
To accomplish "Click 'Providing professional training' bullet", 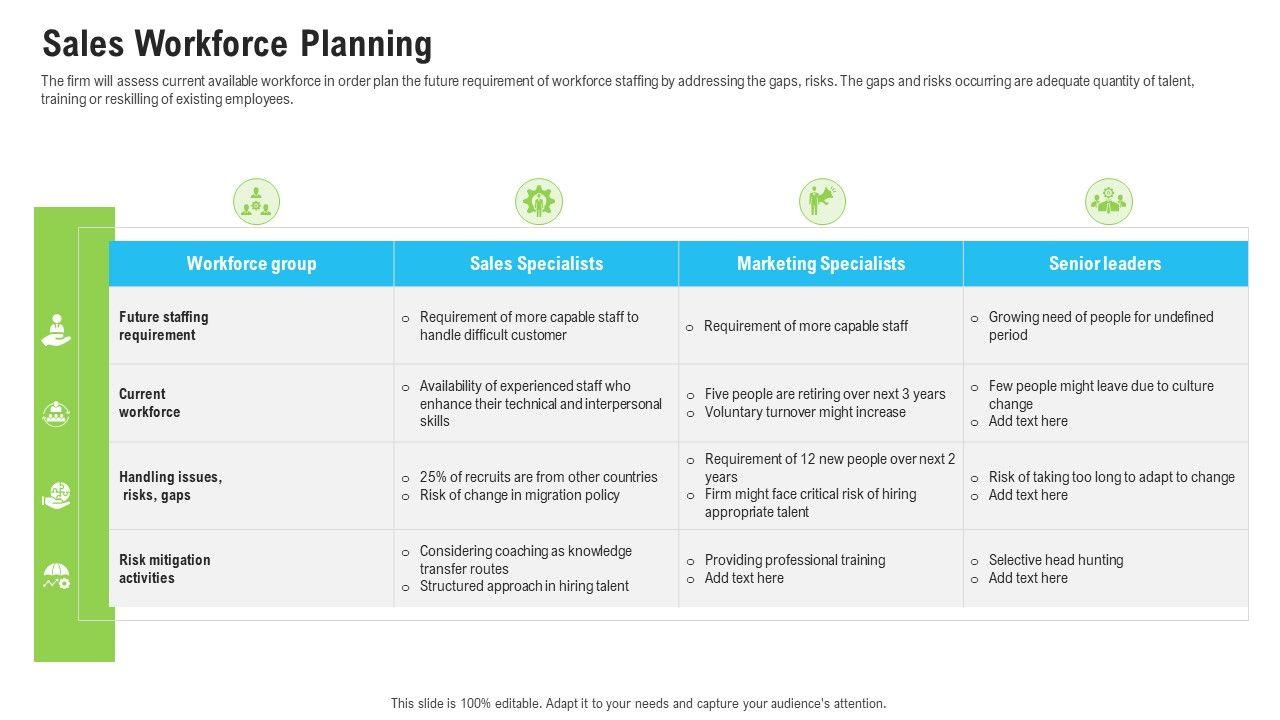I will tap(794, 560).
